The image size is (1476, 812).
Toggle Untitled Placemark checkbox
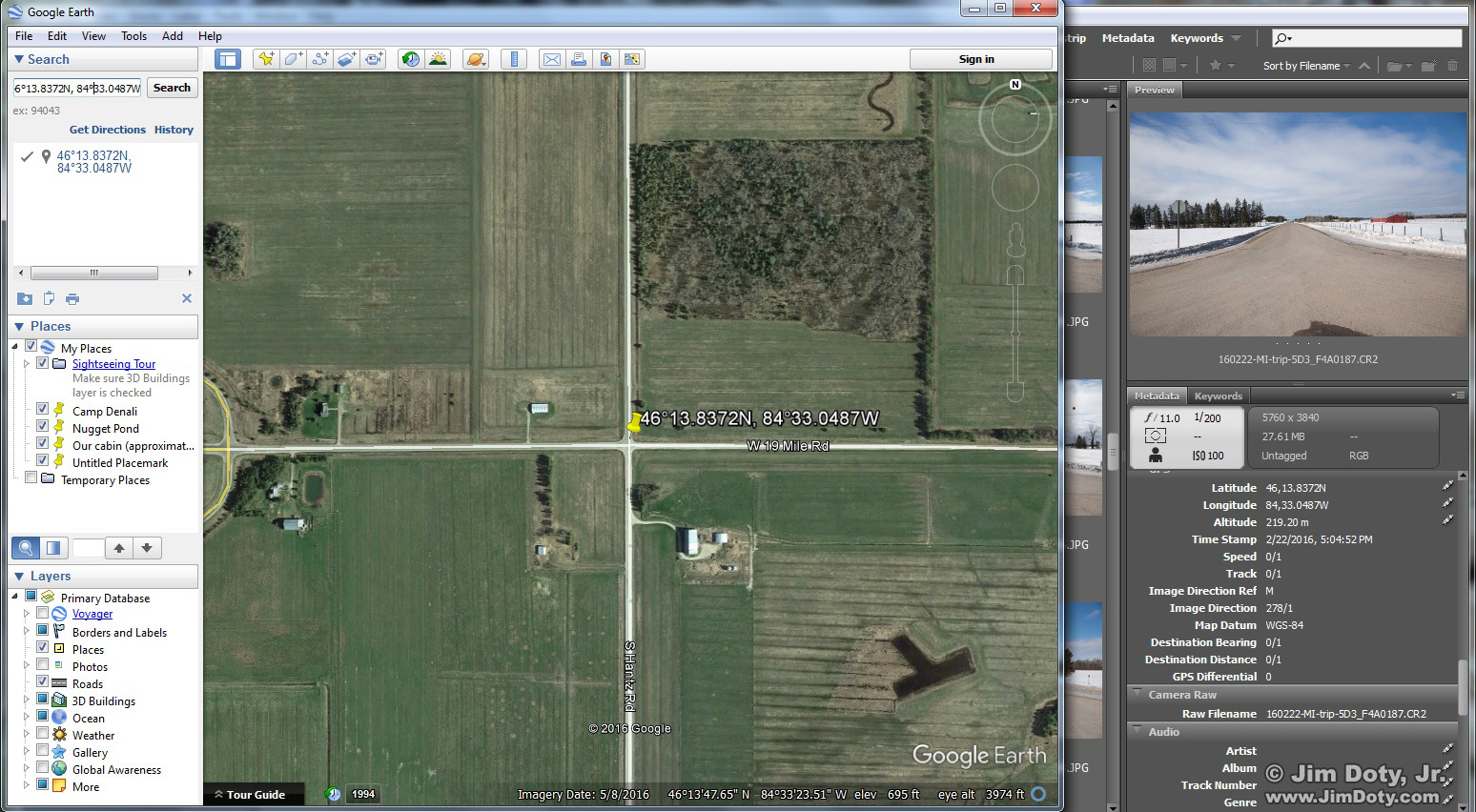point(42,460)
